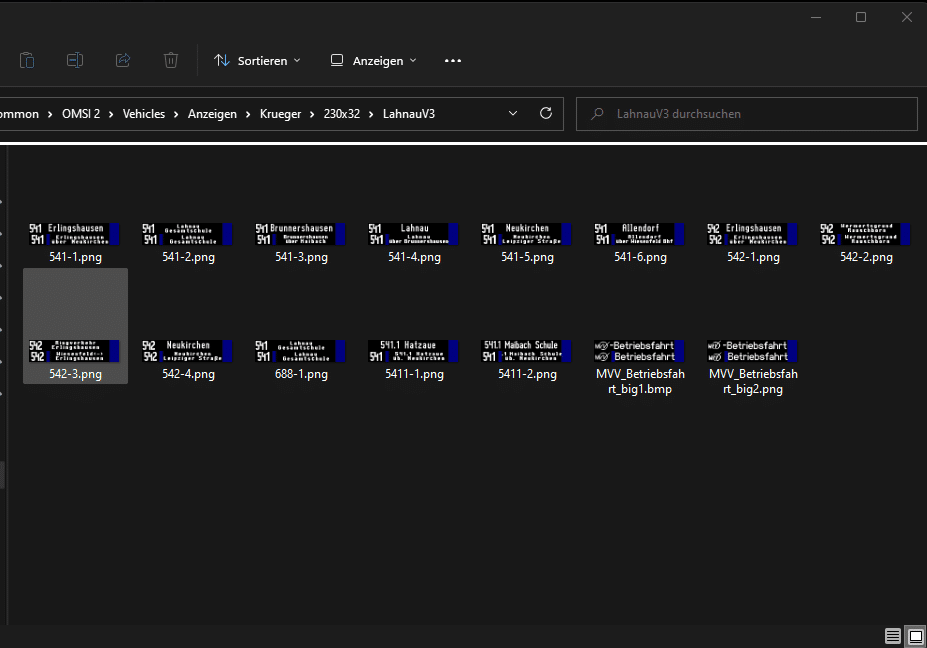
Task: Open the three-dot more options menu
Action: click(453, 61)
